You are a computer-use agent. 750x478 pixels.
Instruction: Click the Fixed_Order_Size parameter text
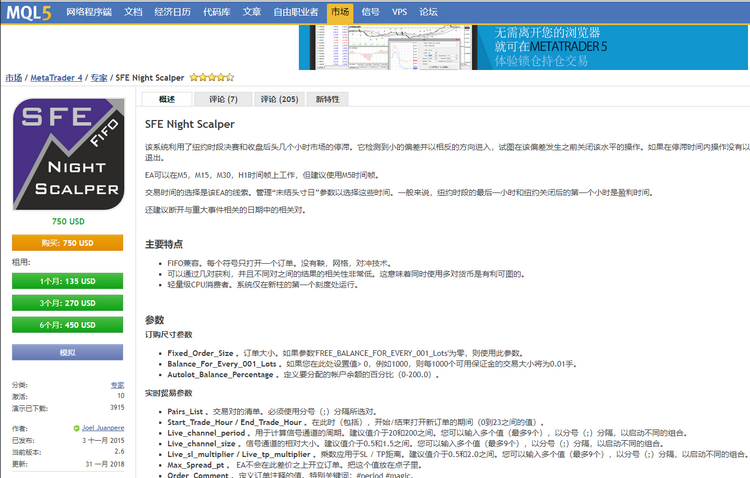coord(200,353)
